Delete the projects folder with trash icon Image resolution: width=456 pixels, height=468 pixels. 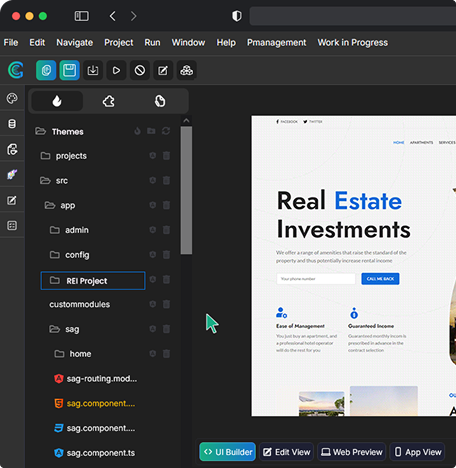[166, 156]
